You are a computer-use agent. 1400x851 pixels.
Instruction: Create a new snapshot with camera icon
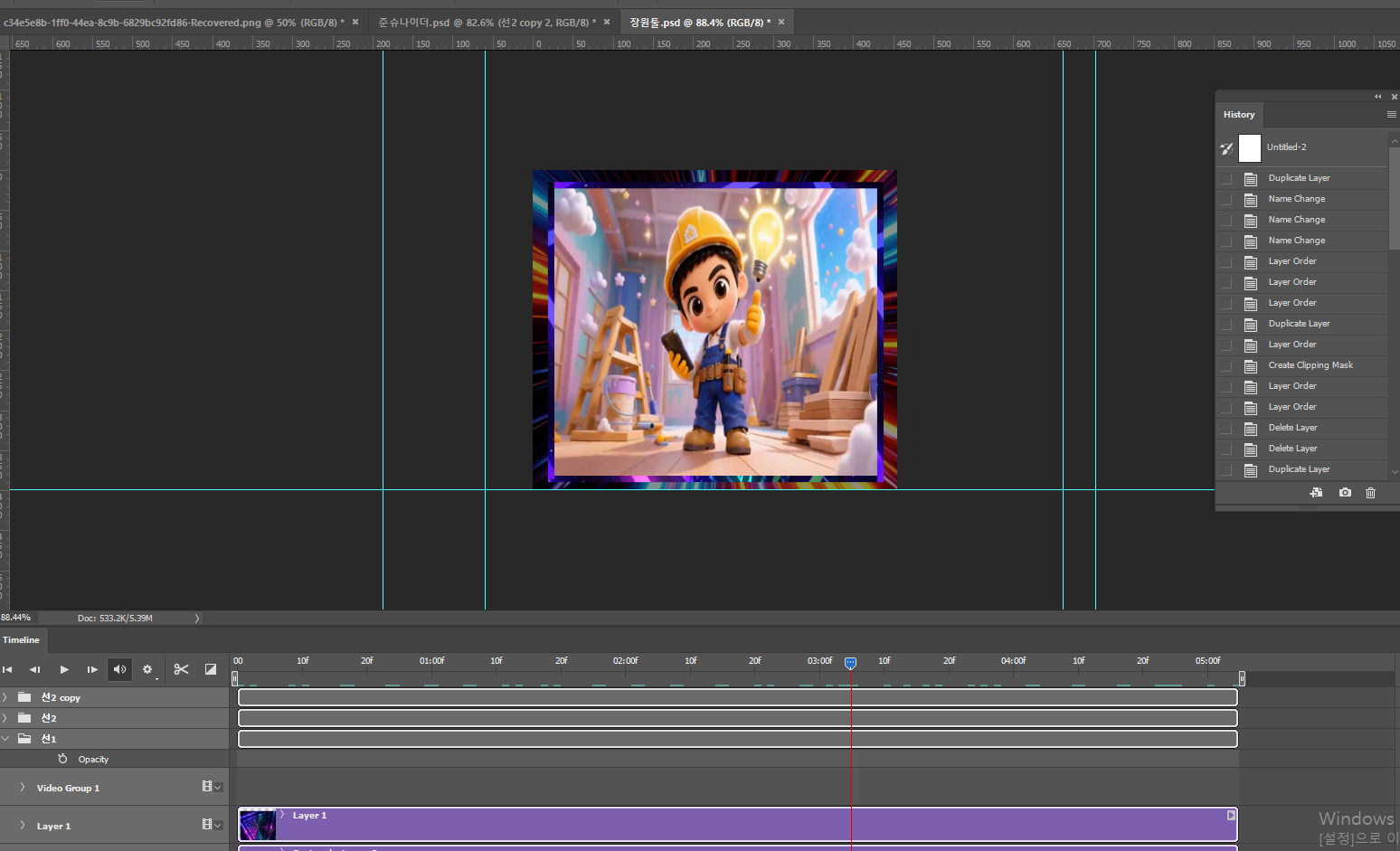pos(1345,492)
